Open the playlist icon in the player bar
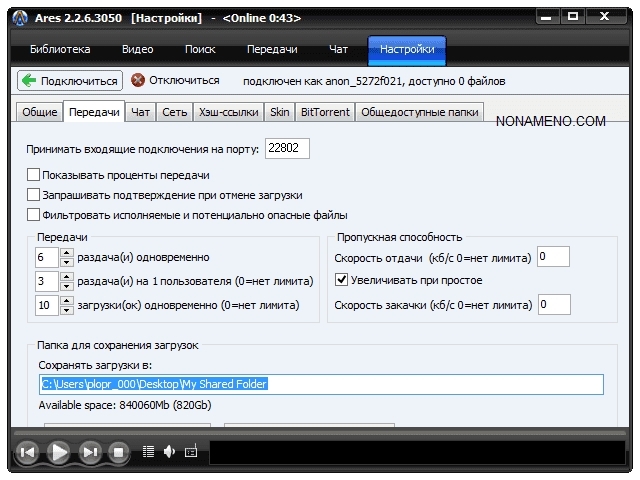Image resolution: width=640 pixels, height=480 pixels. tap(149, 452)
